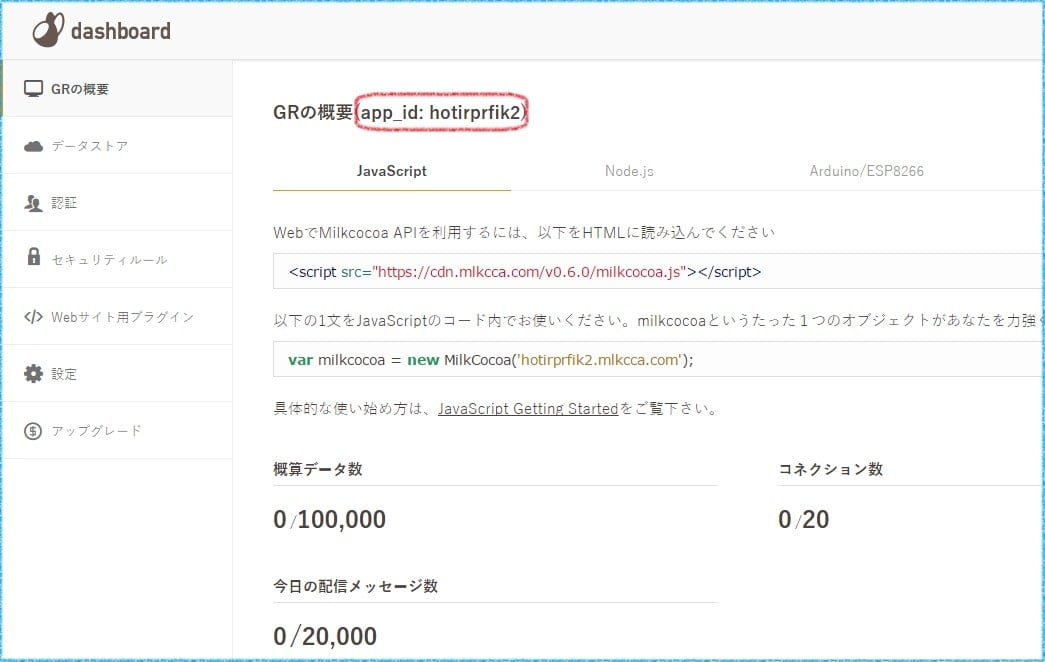Open the JavaScript Getting Started link
1045x662 pixels.
point(528,409)
